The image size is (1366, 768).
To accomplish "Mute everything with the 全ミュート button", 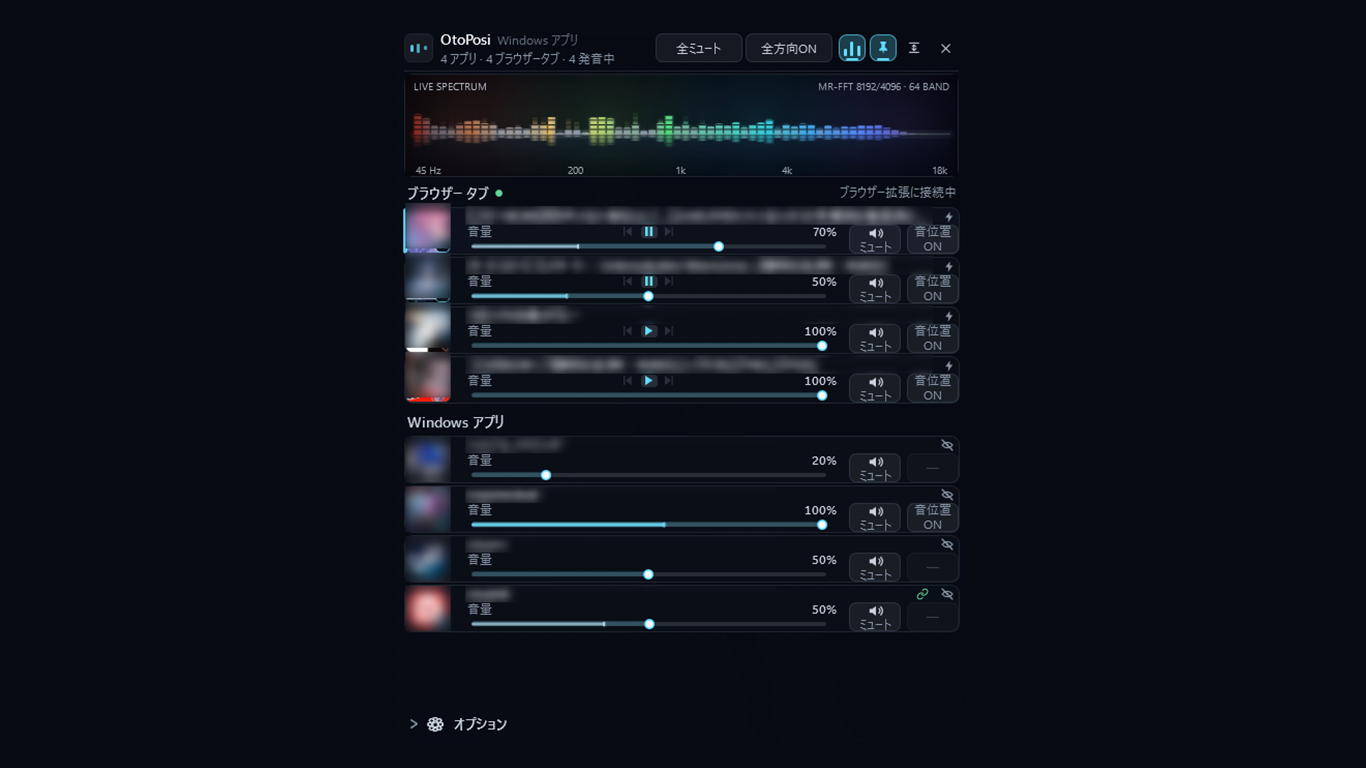I will (699, 48).
